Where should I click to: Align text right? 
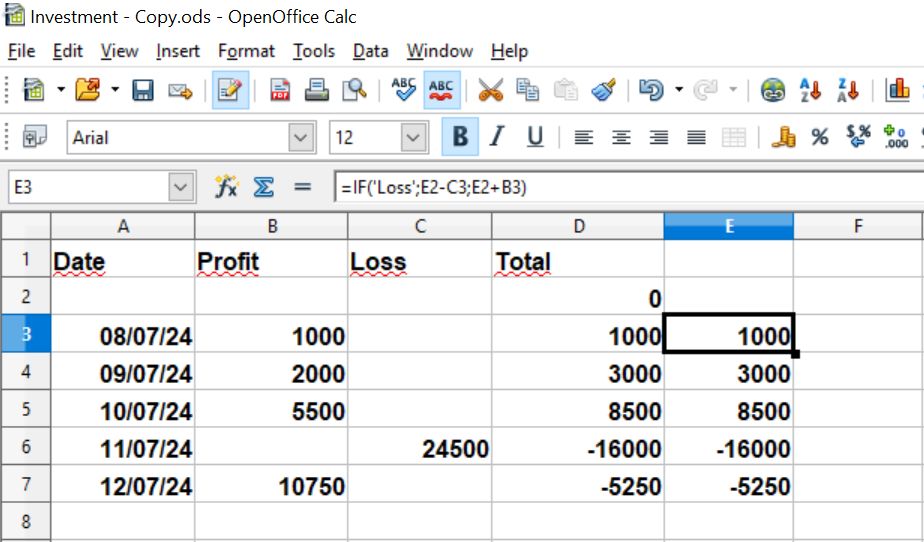click(659, 138)
